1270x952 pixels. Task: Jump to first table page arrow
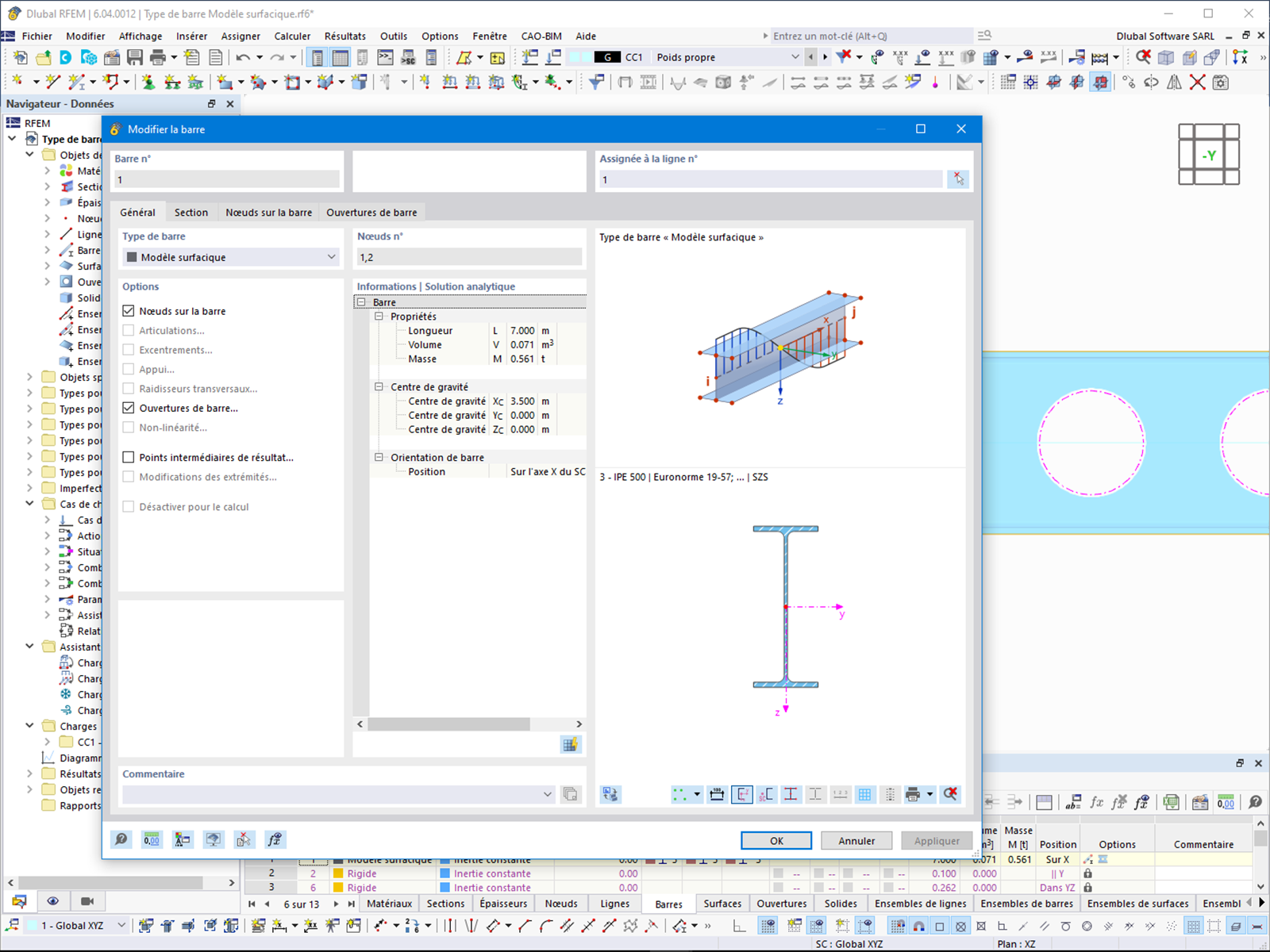point(252,904)
